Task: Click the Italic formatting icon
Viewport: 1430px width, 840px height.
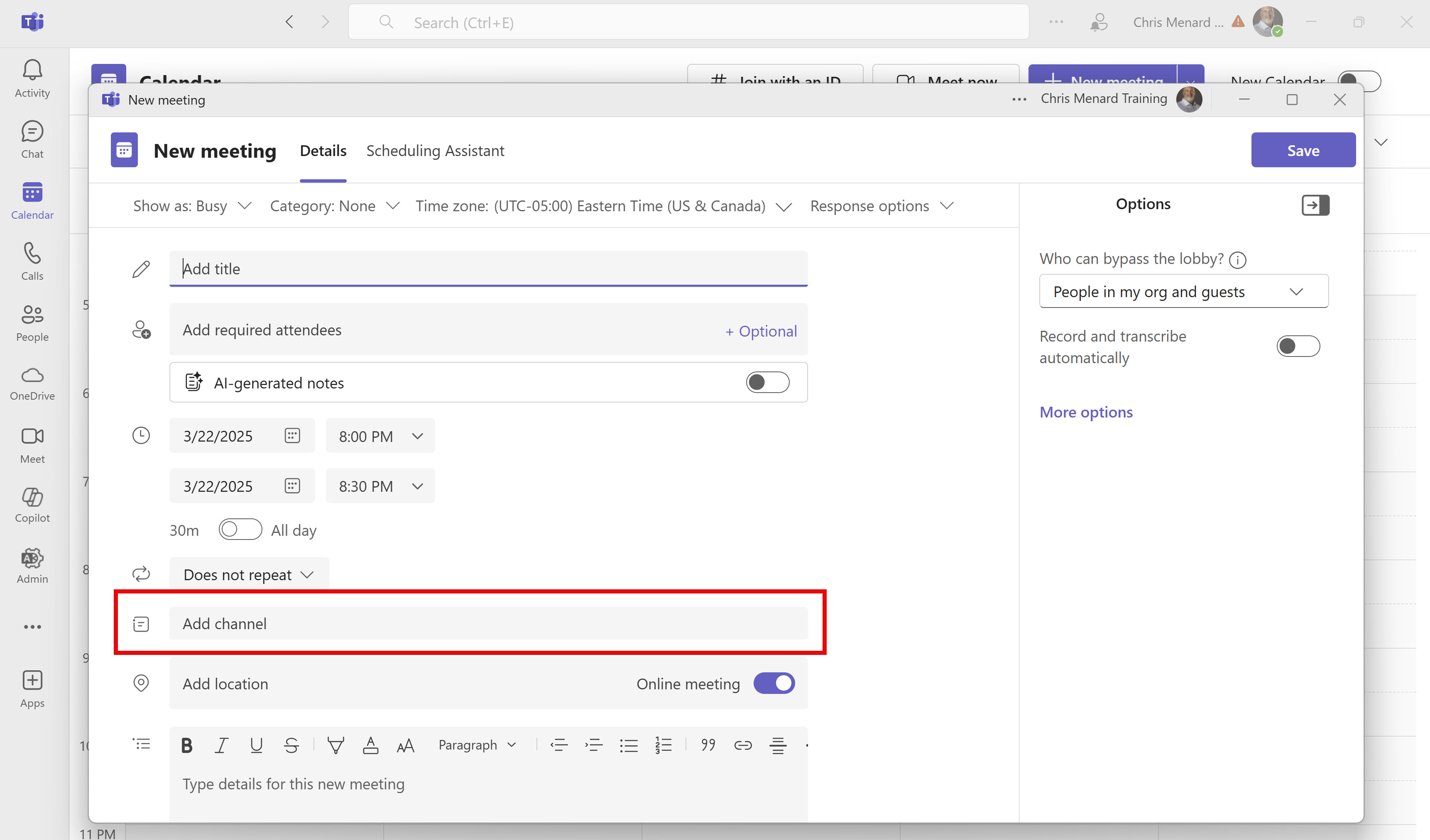Action: click(x=221, y=745)
